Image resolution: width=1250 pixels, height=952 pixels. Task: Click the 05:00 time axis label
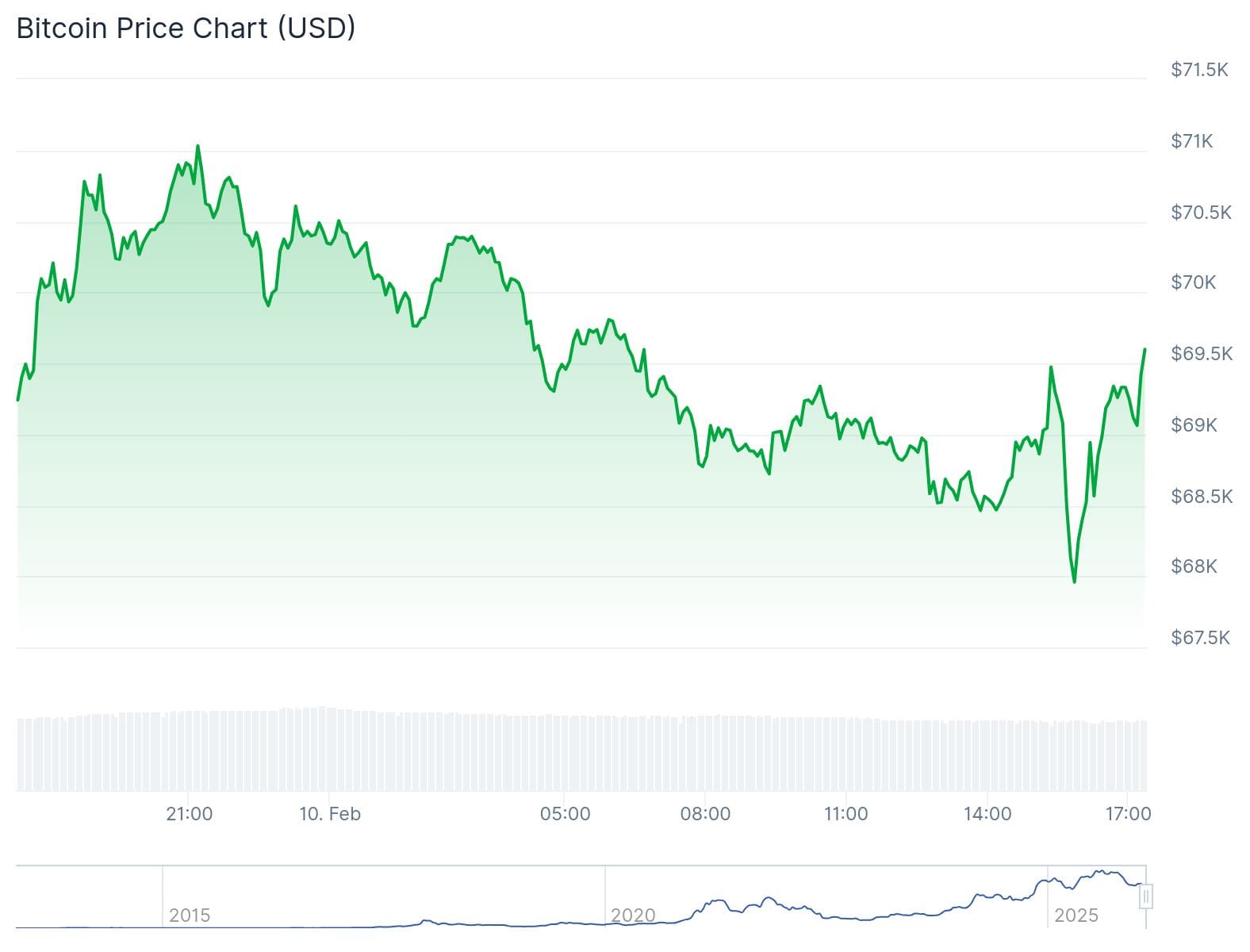point(565,814)
